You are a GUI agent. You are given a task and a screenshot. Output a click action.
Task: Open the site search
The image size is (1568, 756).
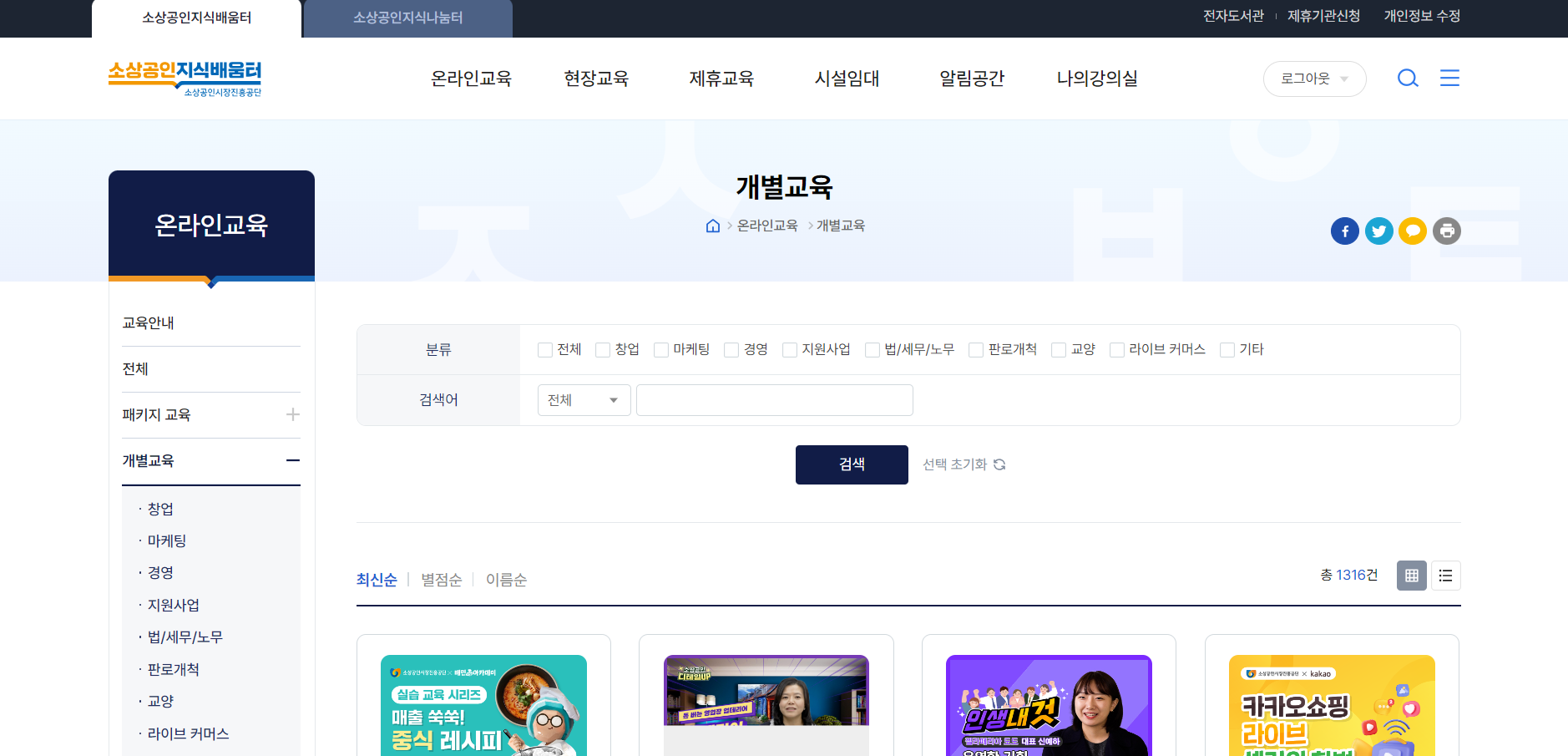pos(1408,78)
